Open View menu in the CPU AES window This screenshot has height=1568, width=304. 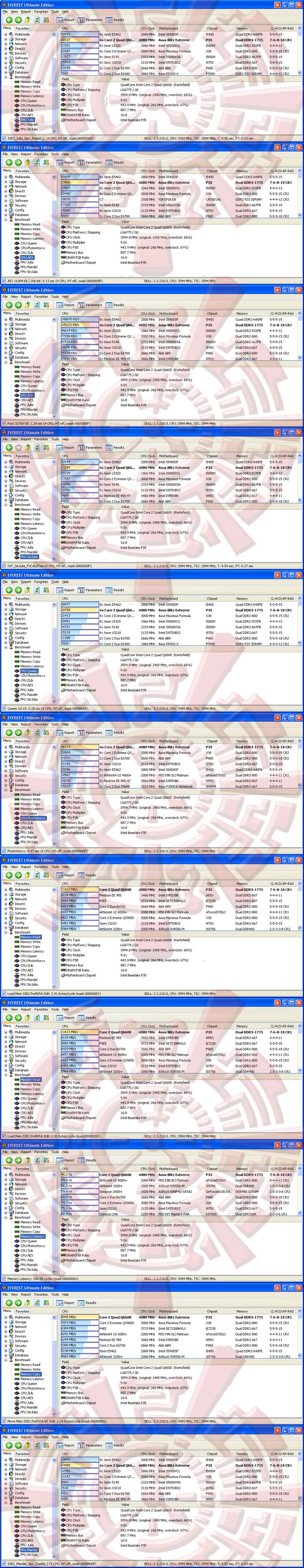pyautogui.click(x=14, y=154)
